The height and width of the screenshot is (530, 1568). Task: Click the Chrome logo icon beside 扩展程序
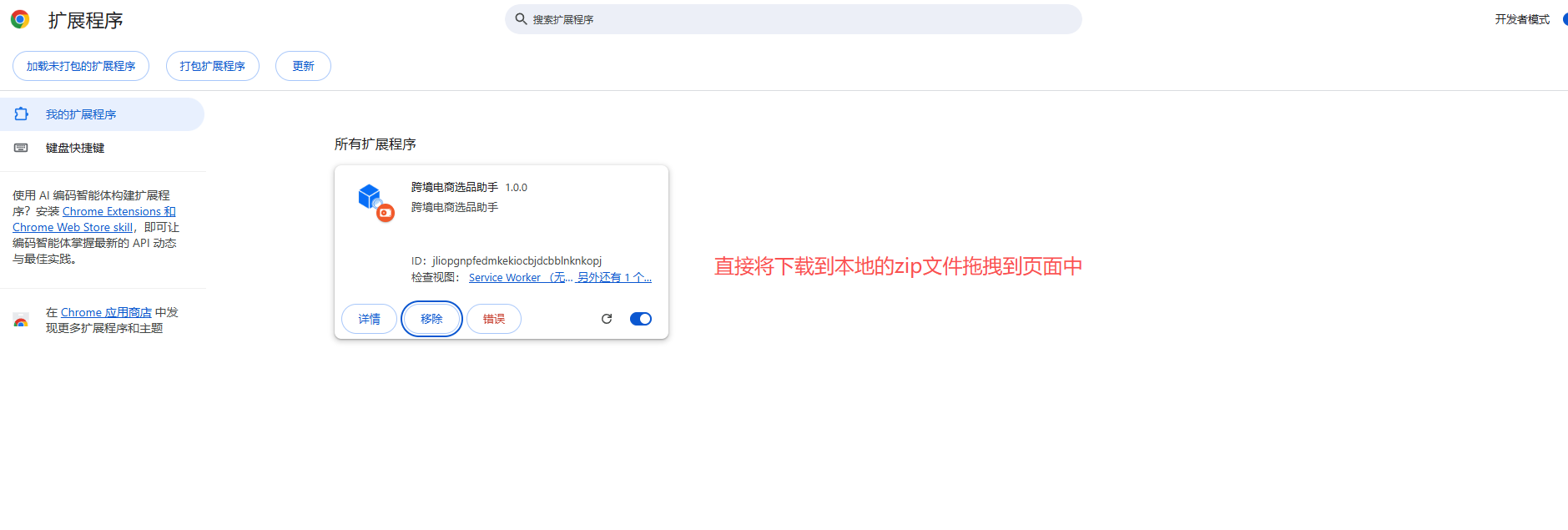click(20, 19)
